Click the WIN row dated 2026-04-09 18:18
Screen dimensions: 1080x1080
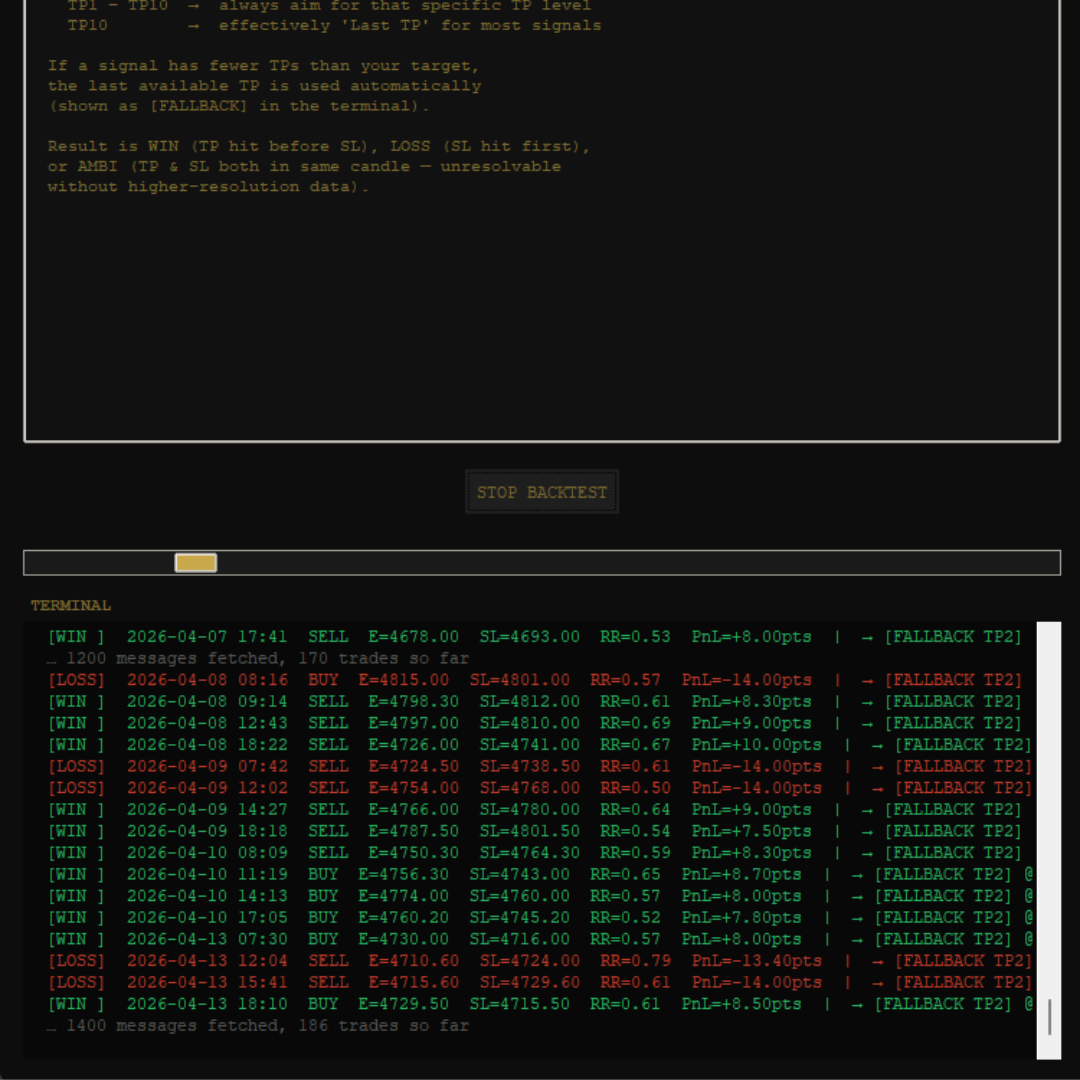534,831
